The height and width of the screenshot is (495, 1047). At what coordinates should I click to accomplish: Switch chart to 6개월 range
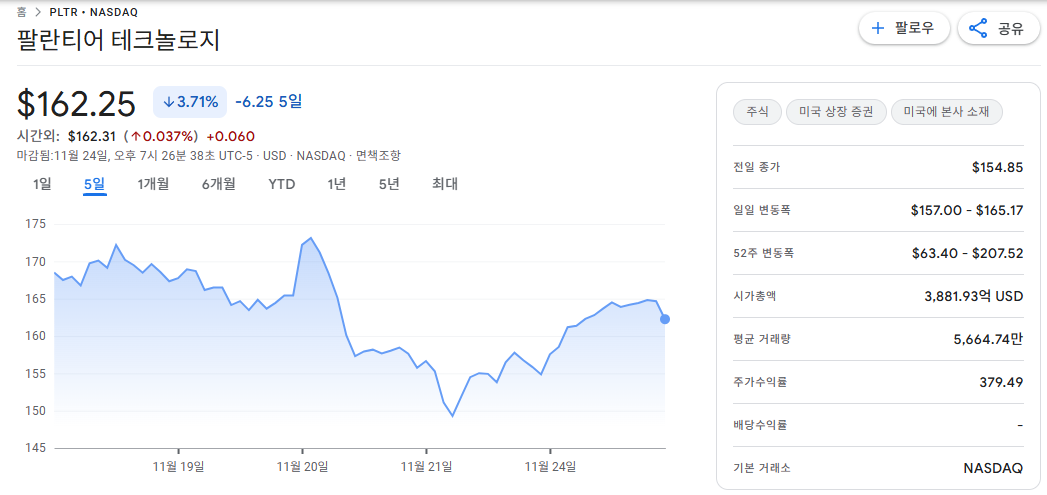click(x=218, y=184)
